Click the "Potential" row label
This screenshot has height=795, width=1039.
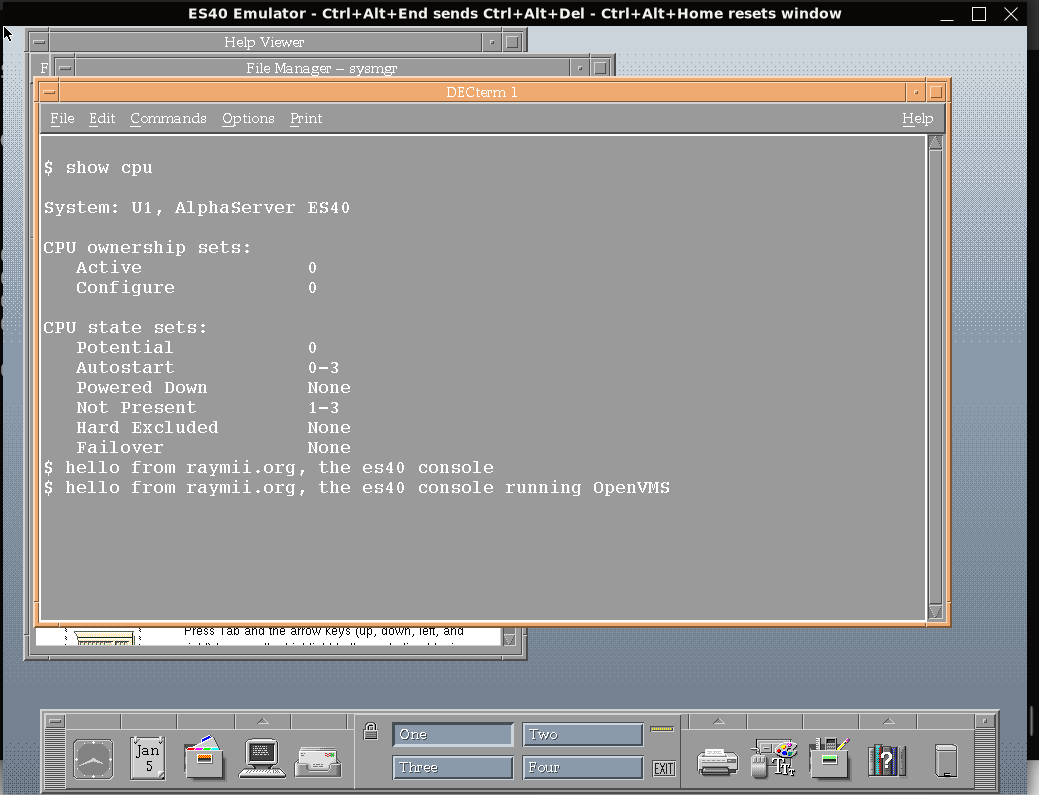(125, 348)
